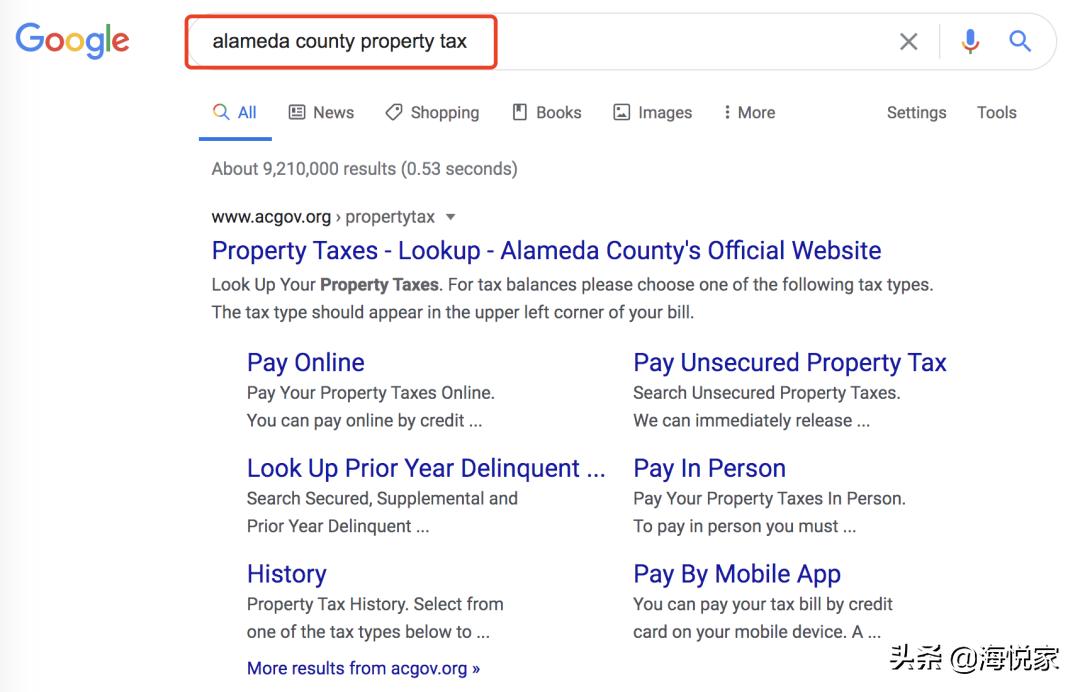
Task: Open Property Taxes - Lookup result title
Action: coord(546,250)
